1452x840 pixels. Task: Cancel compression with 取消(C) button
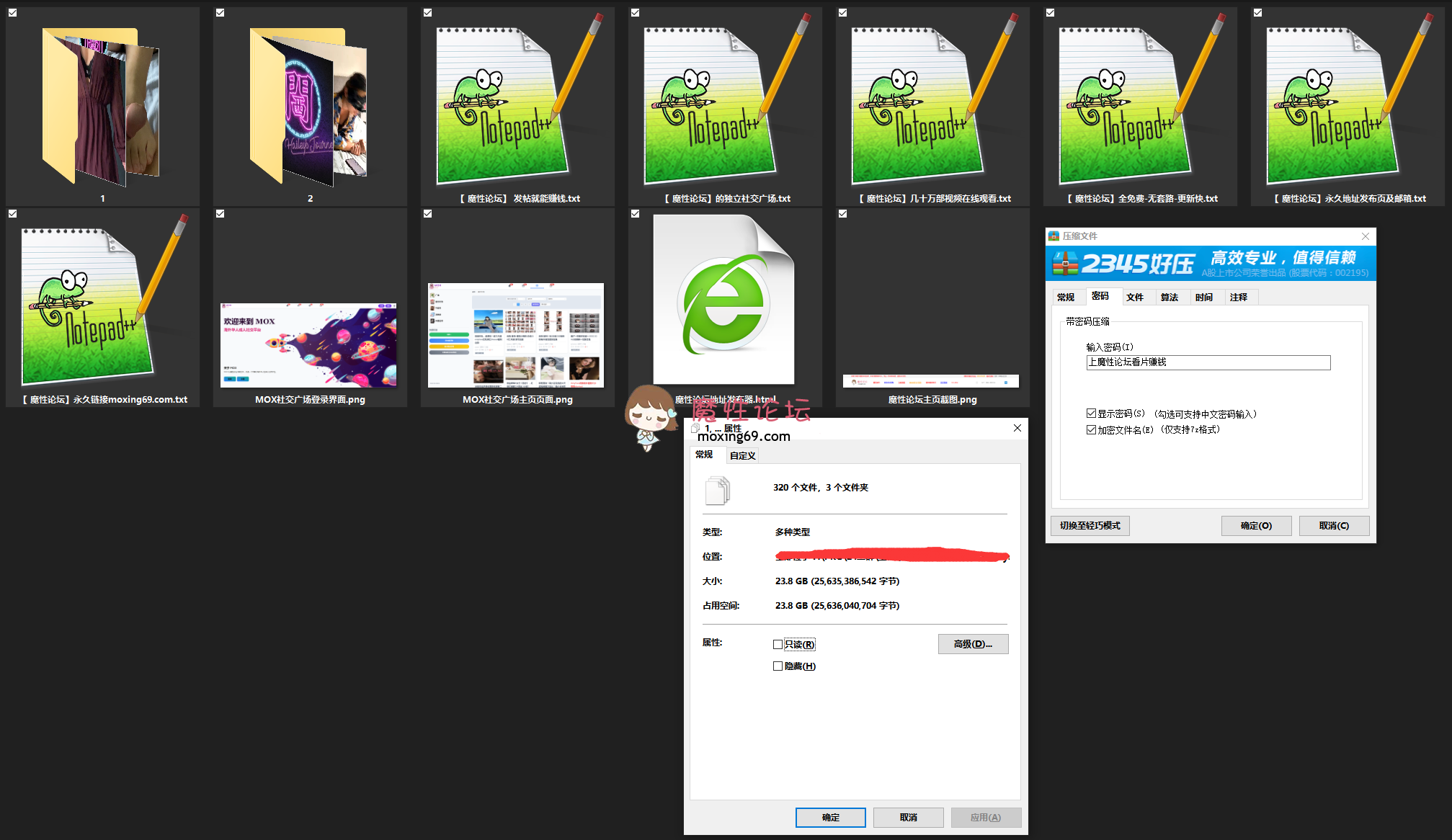click(x=1334, y=526)
